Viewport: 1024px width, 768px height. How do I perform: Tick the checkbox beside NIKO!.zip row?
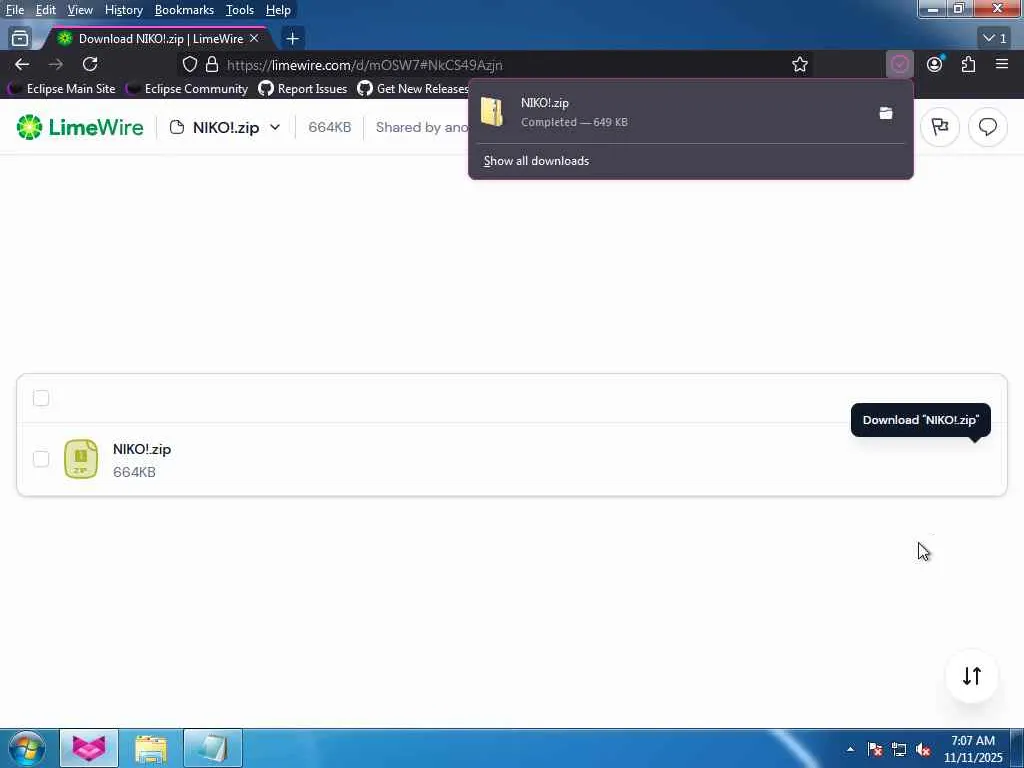click(x=41, y=459)
